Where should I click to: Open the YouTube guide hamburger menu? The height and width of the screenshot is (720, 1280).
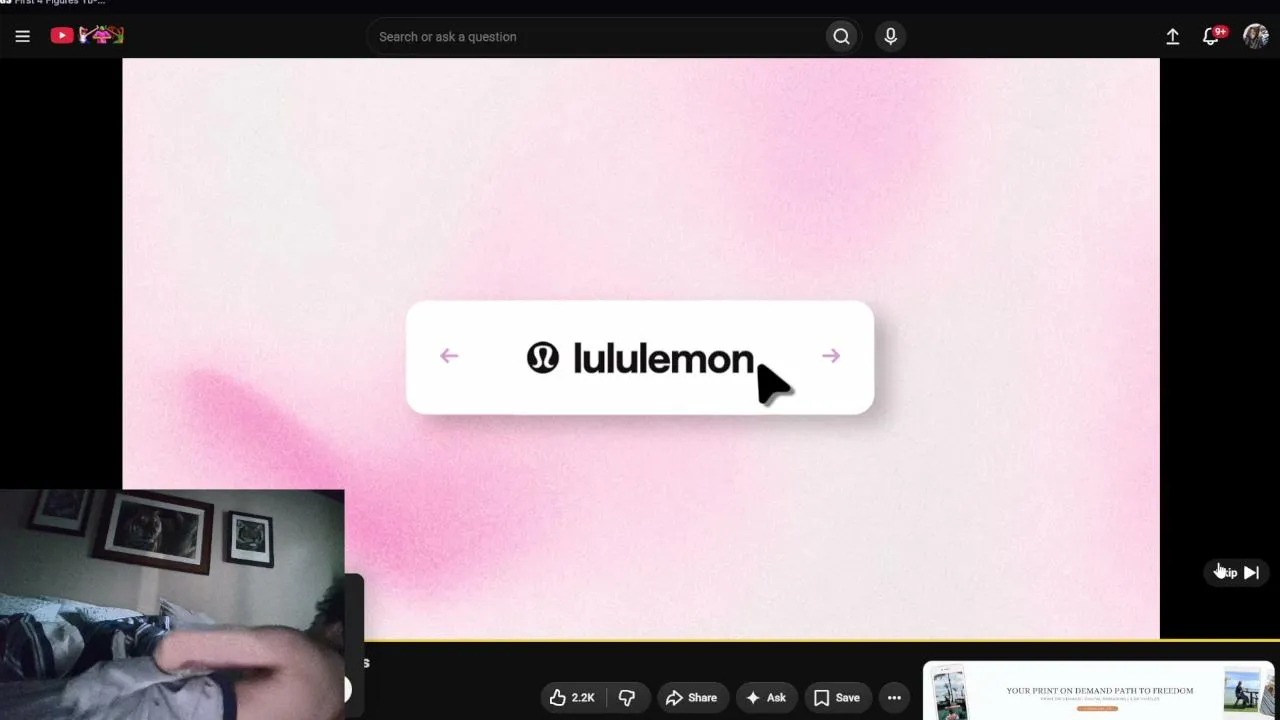click(x=22, y=37)
